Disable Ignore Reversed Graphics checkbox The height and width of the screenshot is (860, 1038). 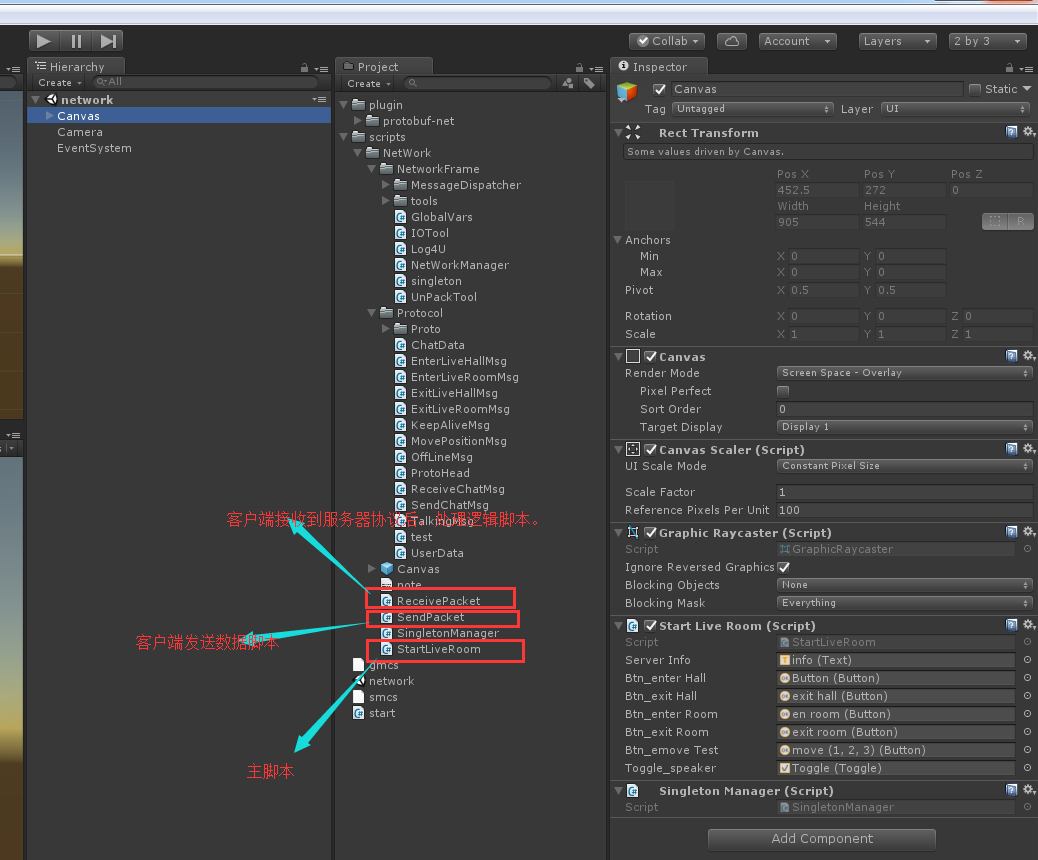click(x=786, y=566)
